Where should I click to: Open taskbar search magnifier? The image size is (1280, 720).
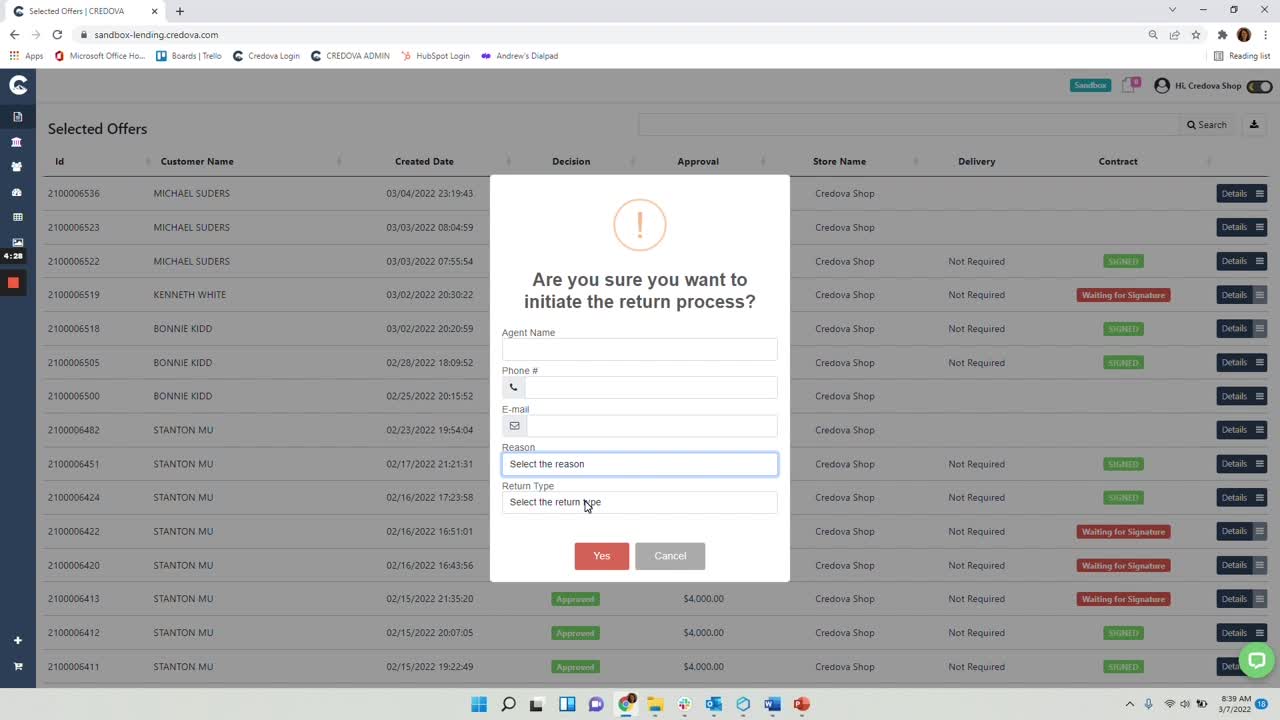click(508, 704)
